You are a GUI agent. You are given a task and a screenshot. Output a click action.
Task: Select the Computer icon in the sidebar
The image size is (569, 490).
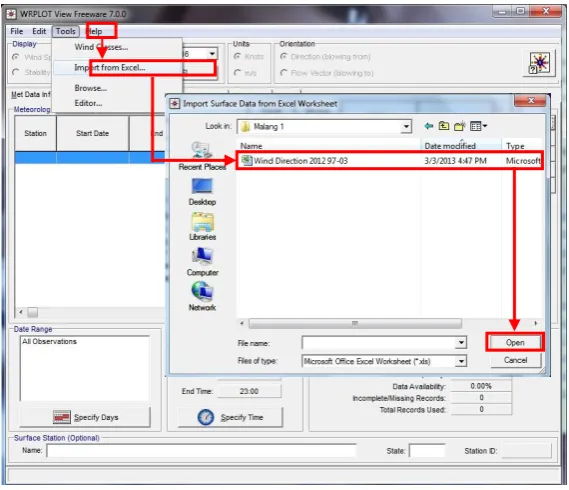tap(202, 262)
